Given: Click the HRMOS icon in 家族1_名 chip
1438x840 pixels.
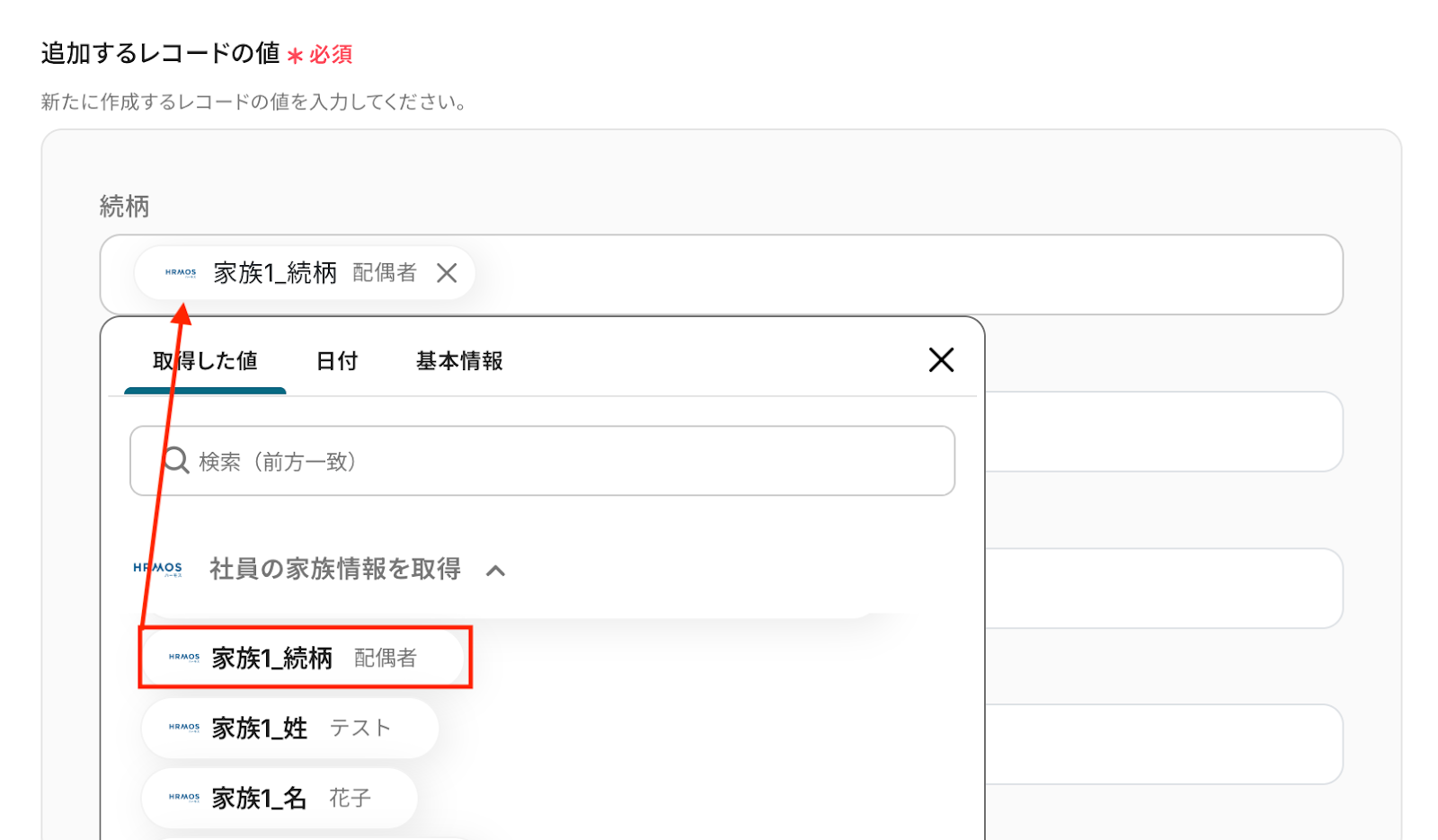Looking at the screenshot, I should [184, 797].
